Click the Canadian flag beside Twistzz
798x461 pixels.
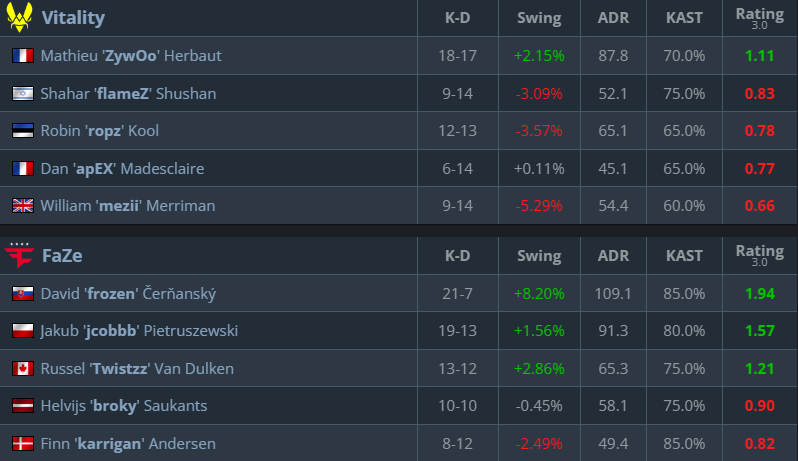(22, 369)
